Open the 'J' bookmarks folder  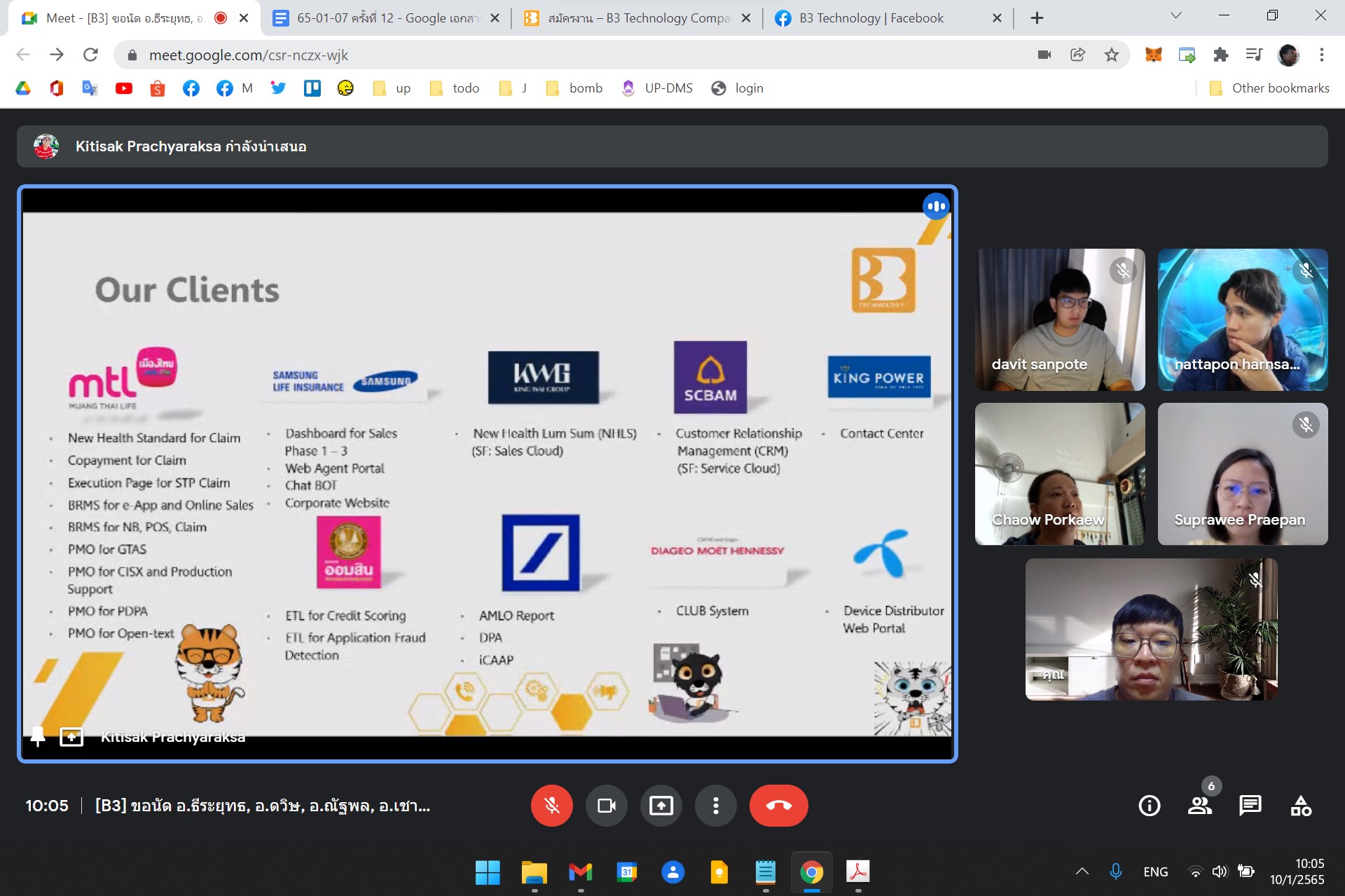513,88
